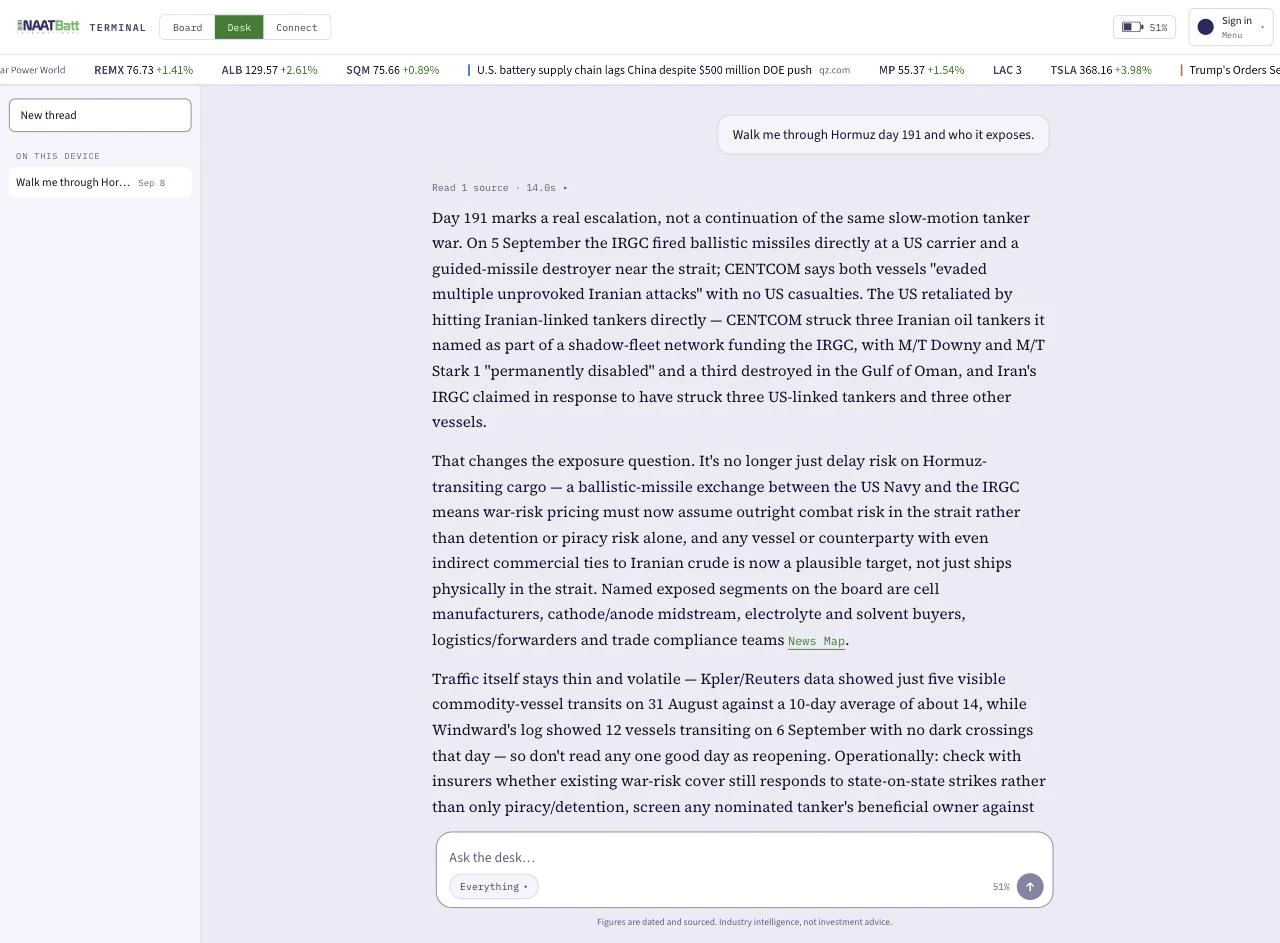Screen dimensions: 1280x943
Task: Click the Trump's Orders headline in ticker
Action: (1234, 70)
